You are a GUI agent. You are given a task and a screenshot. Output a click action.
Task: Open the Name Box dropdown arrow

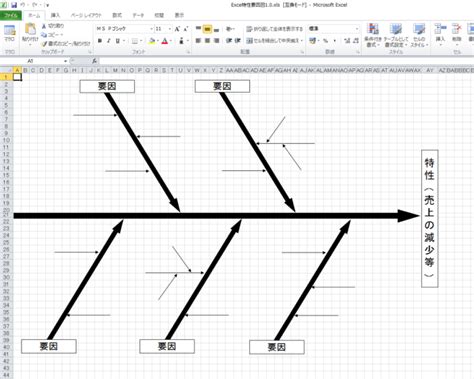point(65,61)
